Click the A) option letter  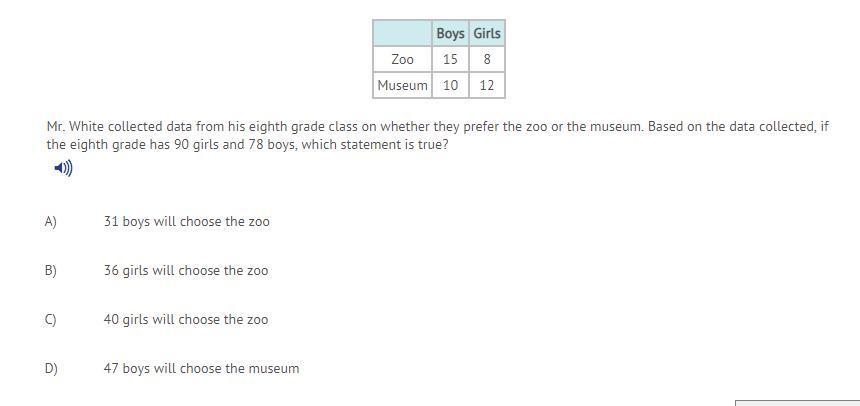[51, 222]
